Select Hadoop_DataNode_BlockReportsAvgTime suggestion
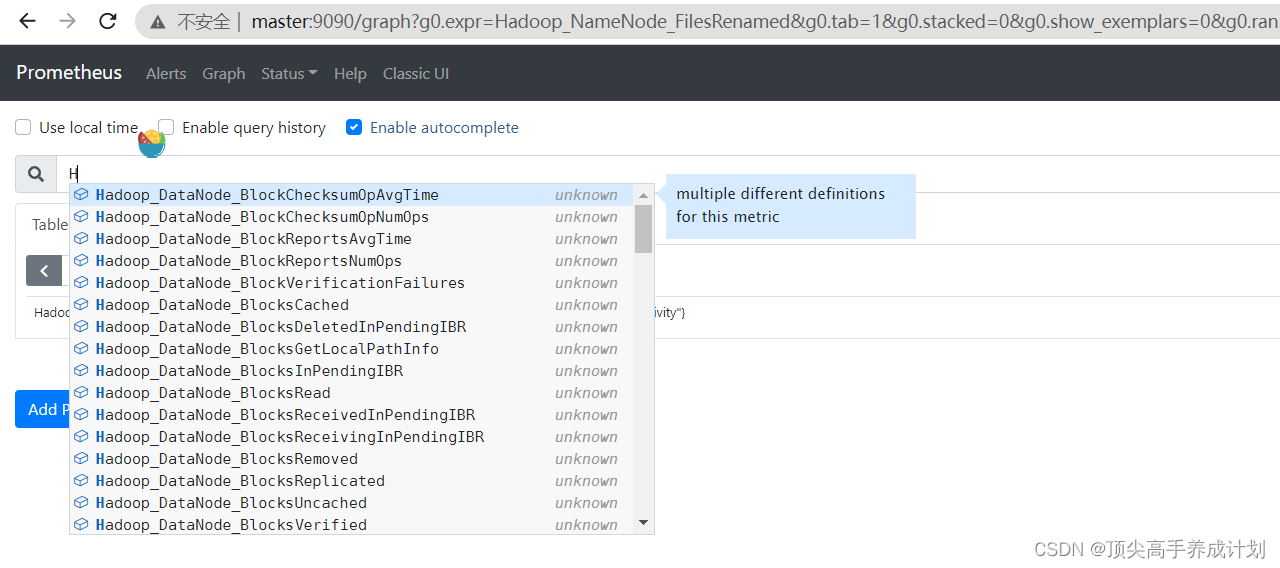This screenshot has height=568, width=1280. tap(352, 239)
